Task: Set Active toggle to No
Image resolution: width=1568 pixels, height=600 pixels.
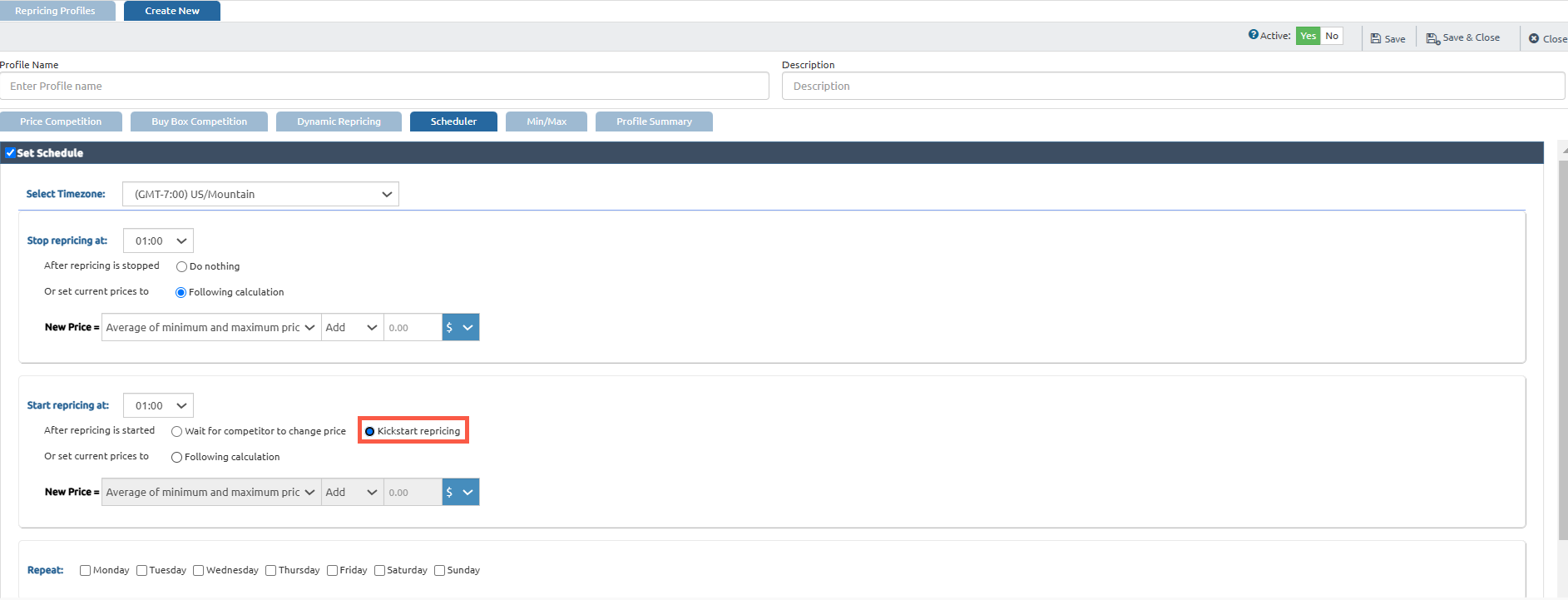Action: point(1332,36)
